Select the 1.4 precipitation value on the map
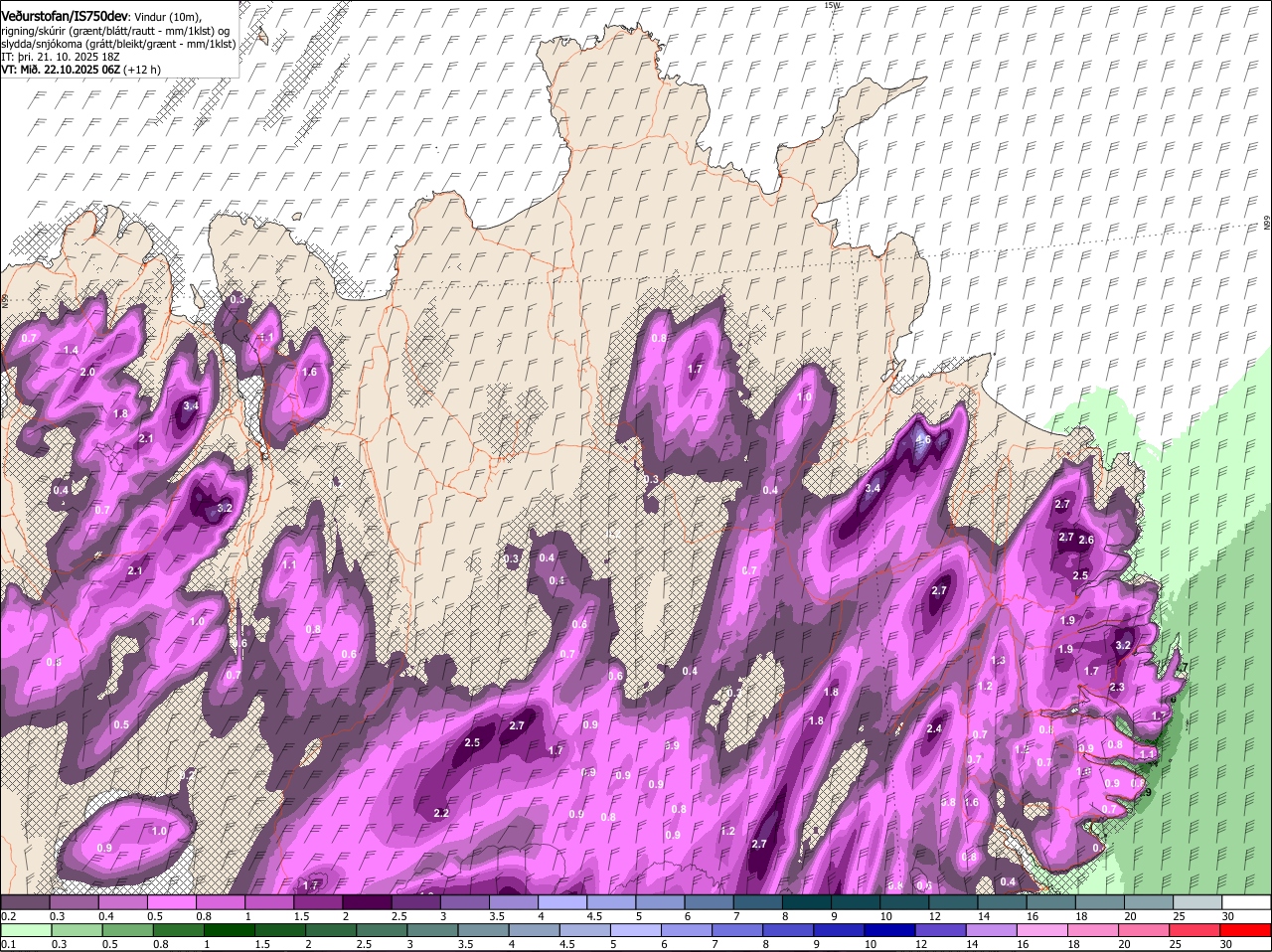 (71, 351)
